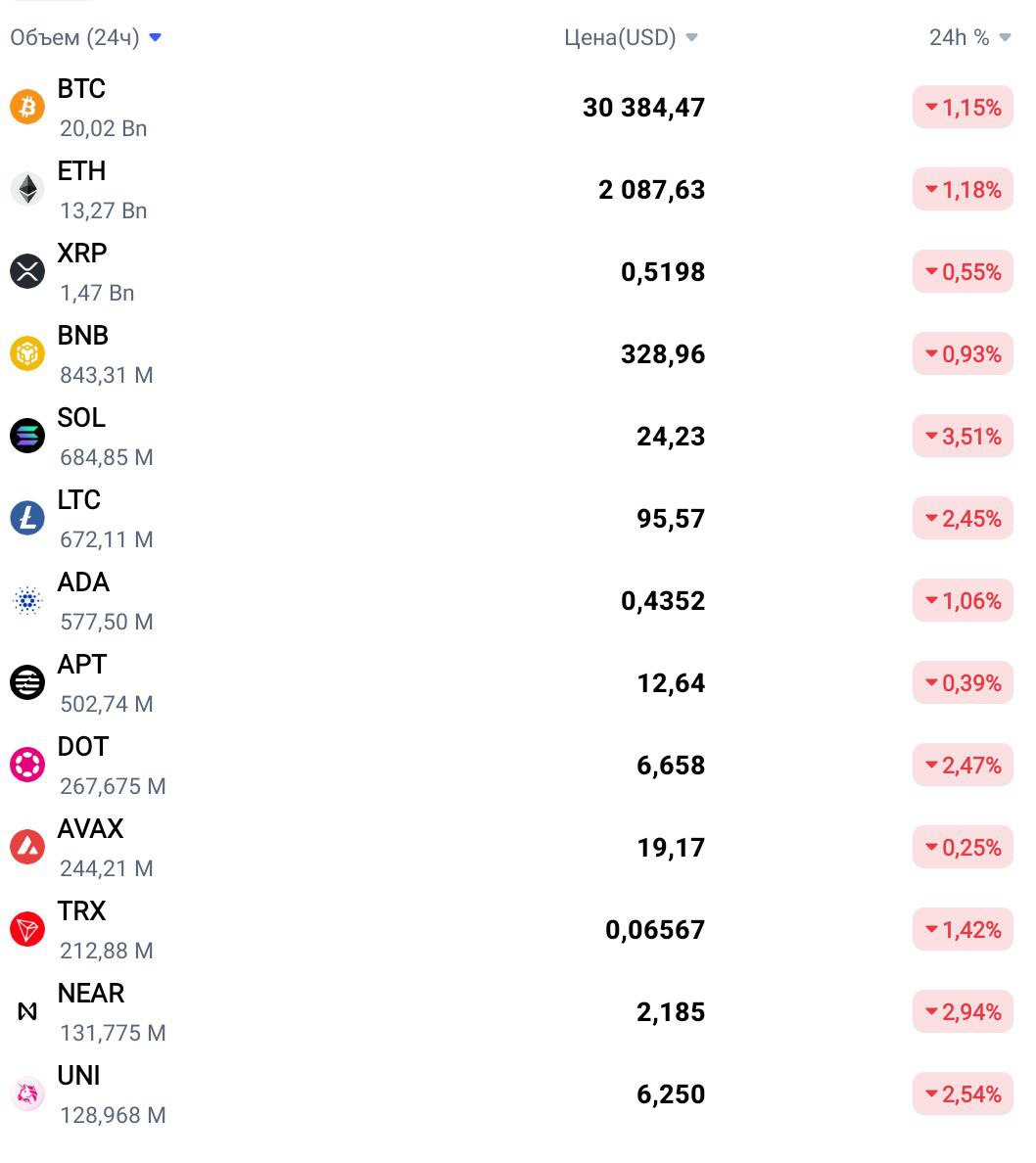Click the Bitcoin coin icon
The height and width of the screenshot is (1163, 1036).
(x=27, y=107)
